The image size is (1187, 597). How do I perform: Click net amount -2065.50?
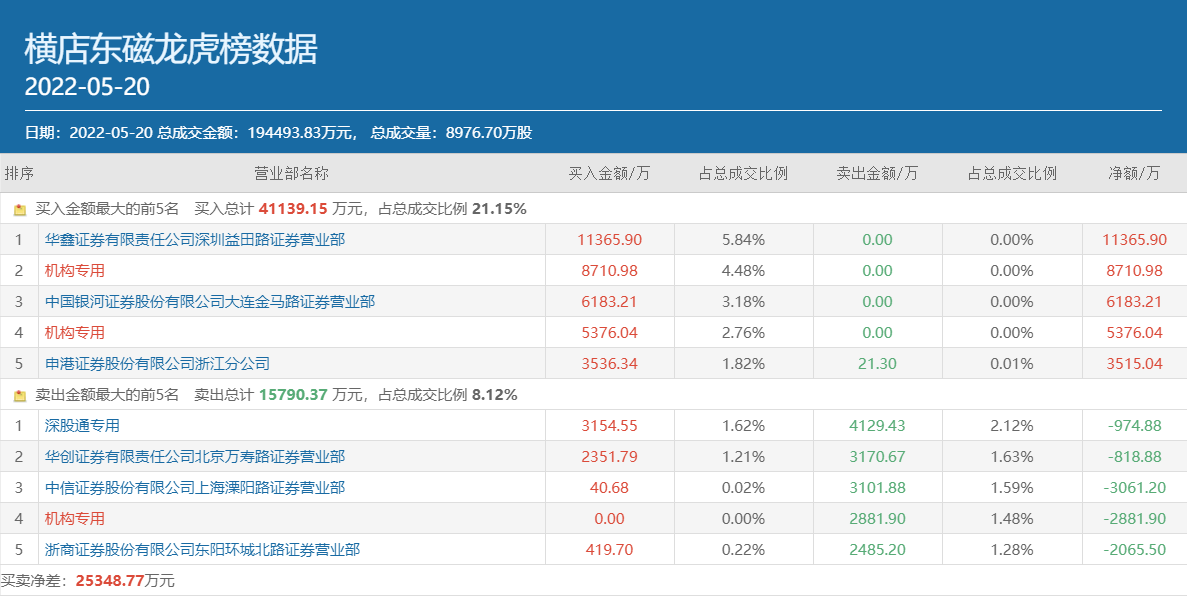tap(1134, 550)
